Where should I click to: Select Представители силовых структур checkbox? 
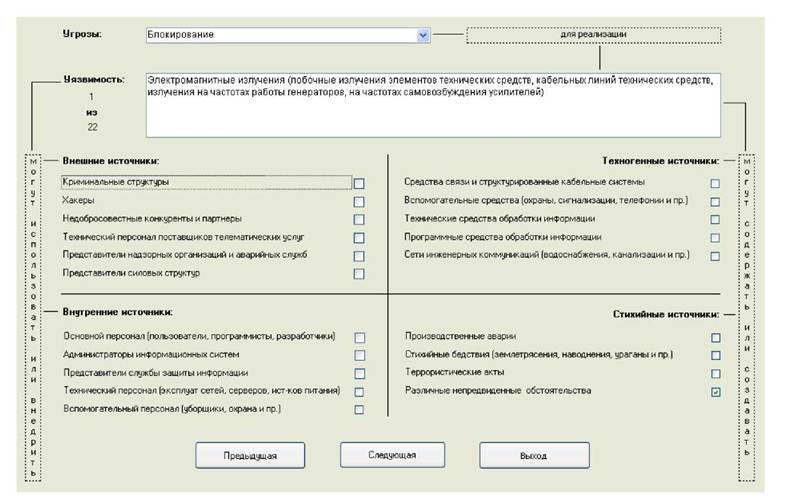pos(359,273)
